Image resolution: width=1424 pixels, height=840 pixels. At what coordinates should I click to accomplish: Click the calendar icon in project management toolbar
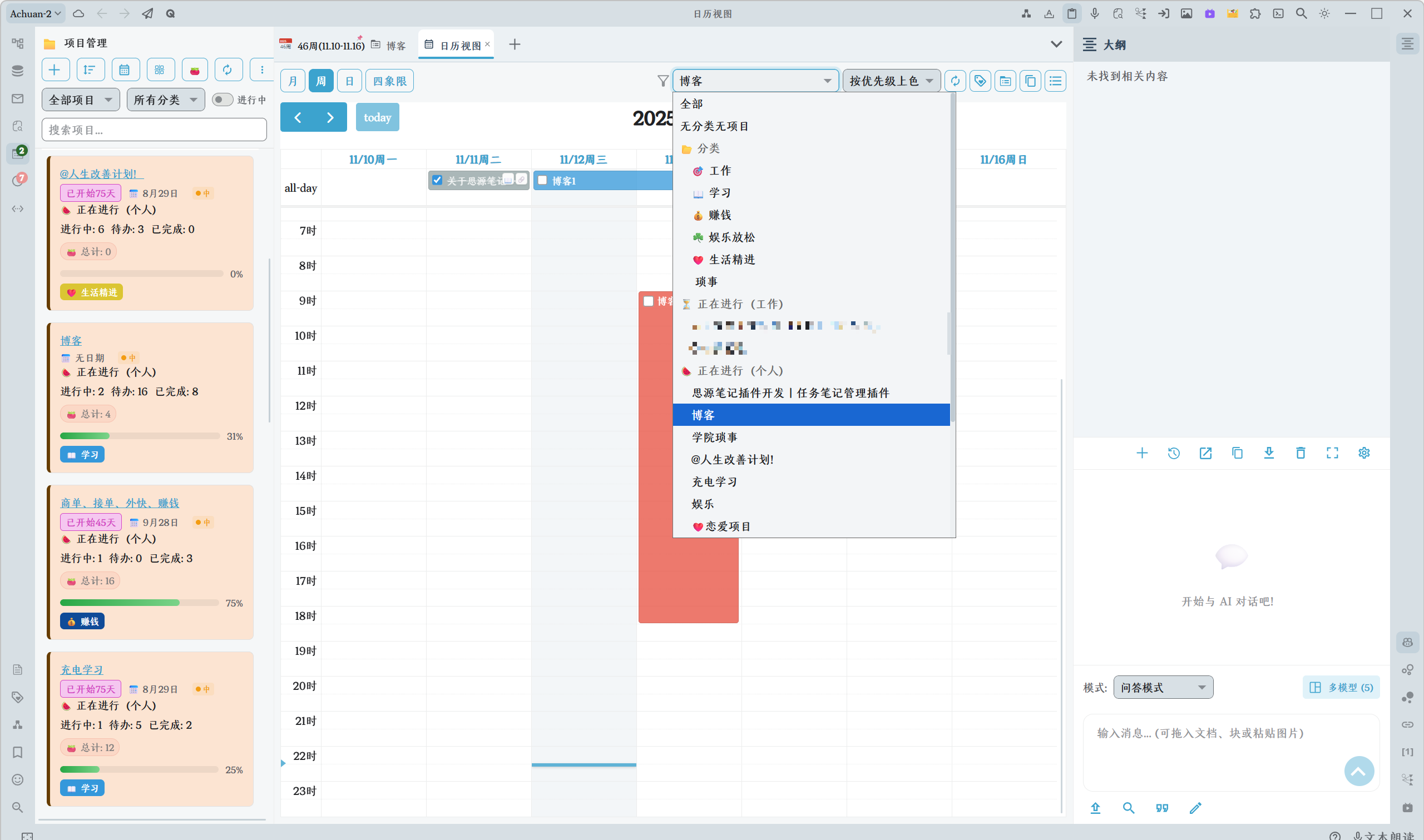coord(125,70)
